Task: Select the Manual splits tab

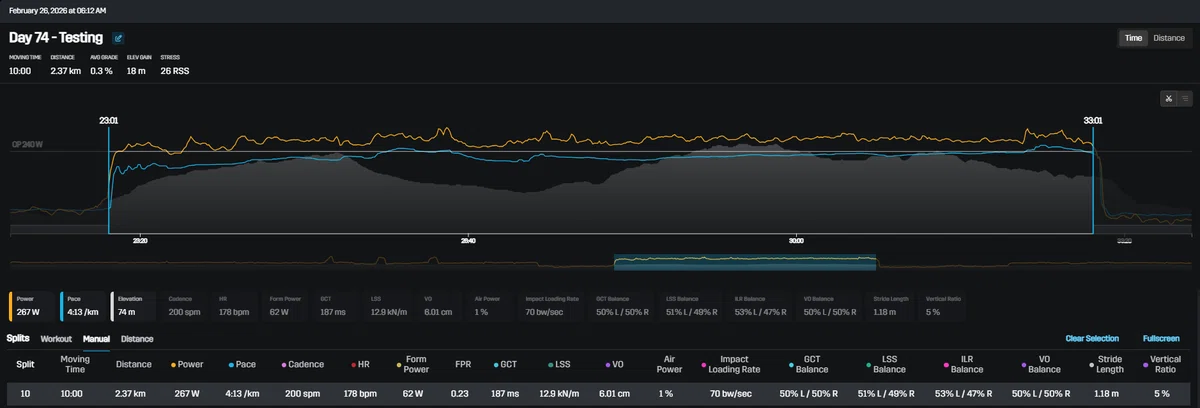Action: coord(96,339)
